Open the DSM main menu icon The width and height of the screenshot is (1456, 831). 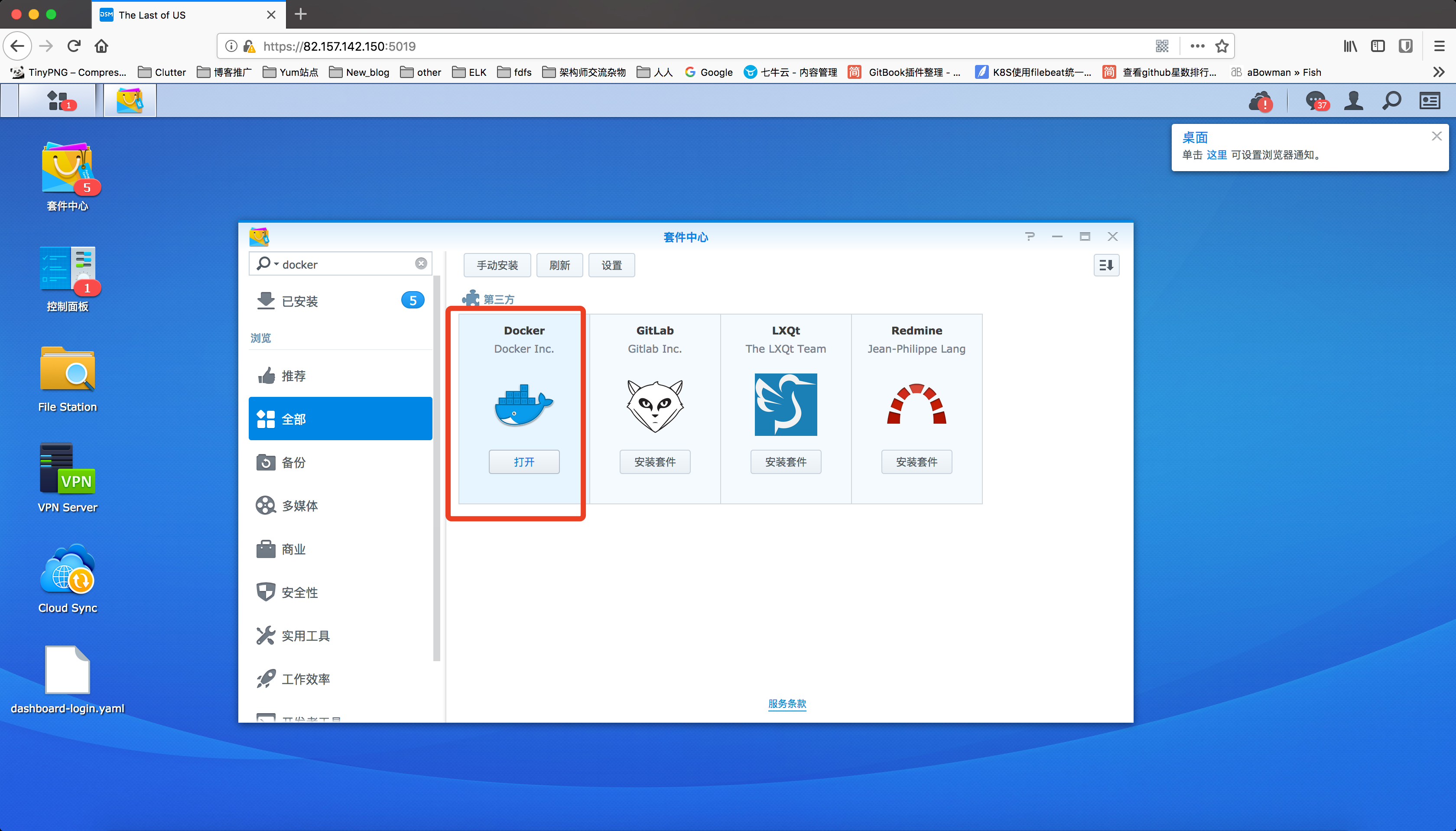coord(57,101)
